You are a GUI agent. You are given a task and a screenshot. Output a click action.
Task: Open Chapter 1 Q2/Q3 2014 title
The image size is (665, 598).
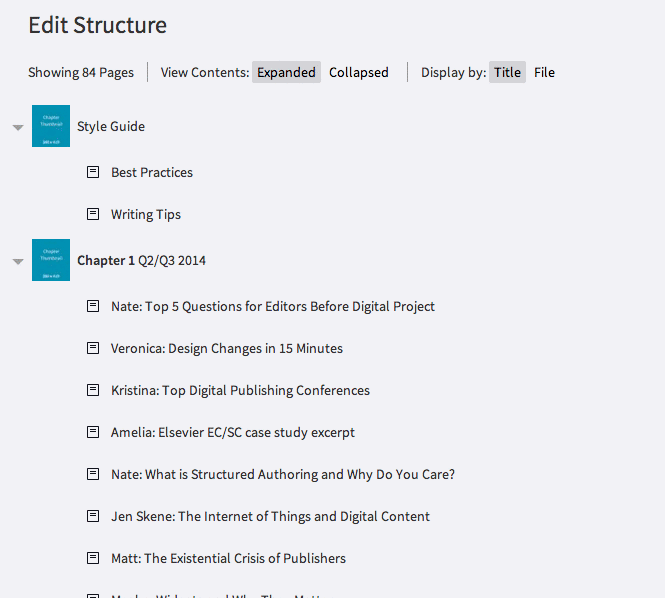pyautogui.click(x=141, y=260)
